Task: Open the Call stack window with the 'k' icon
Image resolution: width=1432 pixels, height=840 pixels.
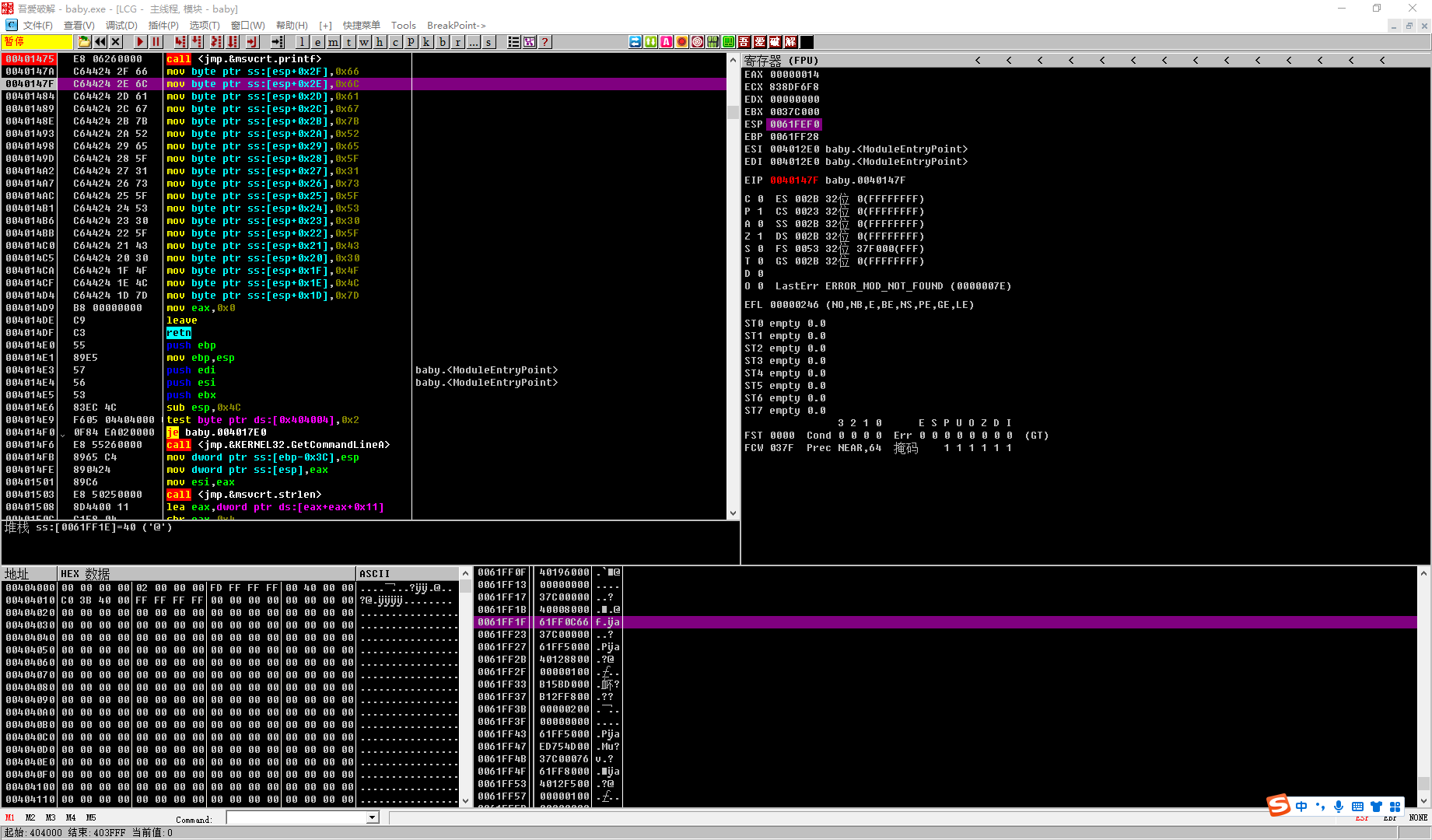Action: pos(426,42)
